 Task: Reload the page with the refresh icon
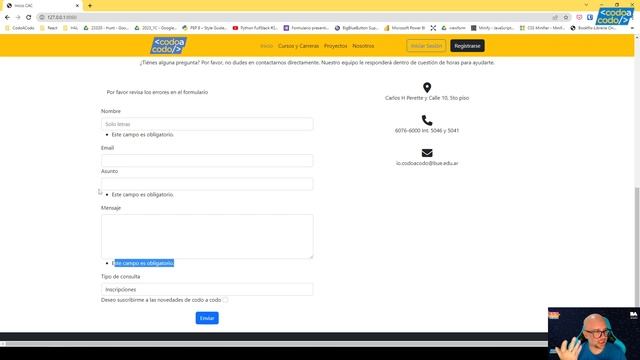(29, 17)
